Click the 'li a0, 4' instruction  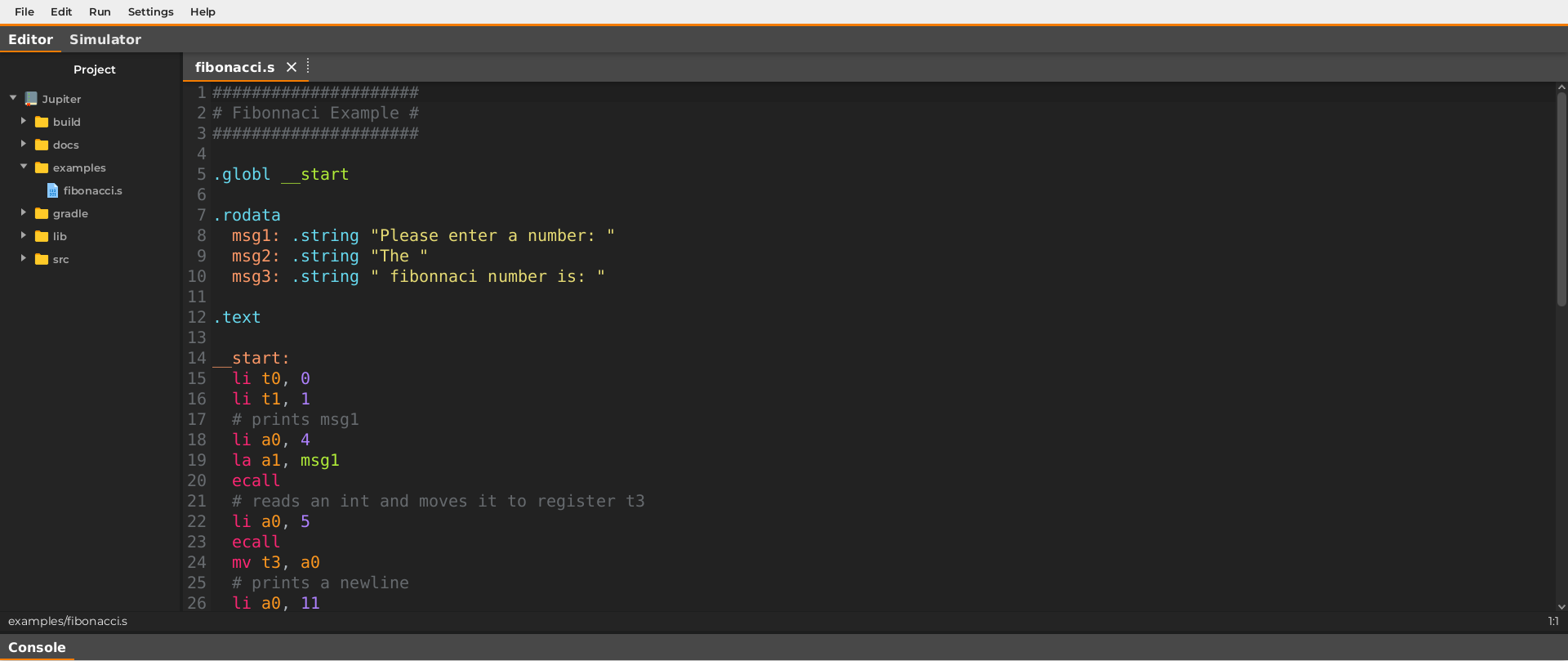point(271,440)
